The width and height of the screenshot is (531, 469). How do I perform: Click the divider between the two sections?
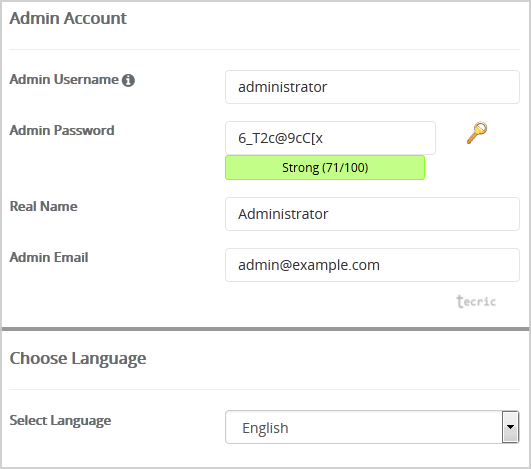[x=266, y=329]
